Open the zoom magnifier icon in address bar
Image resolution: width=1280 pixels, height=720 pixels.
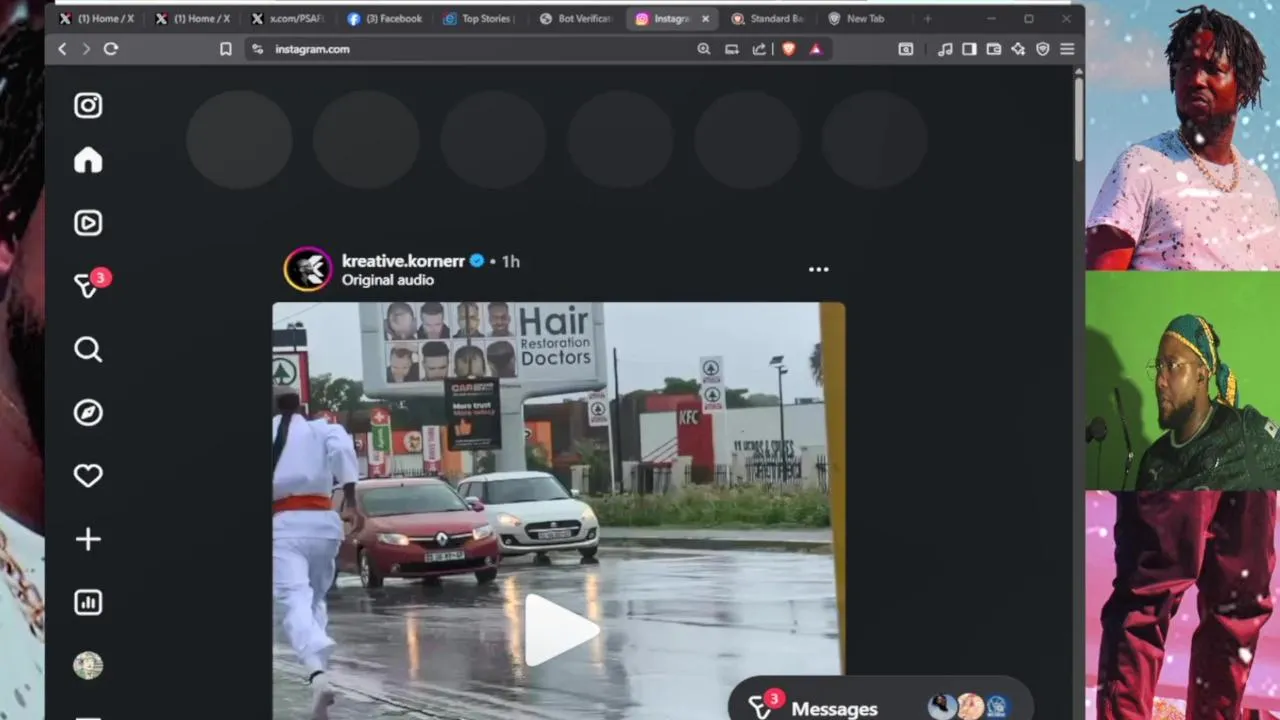pos(704,49)
